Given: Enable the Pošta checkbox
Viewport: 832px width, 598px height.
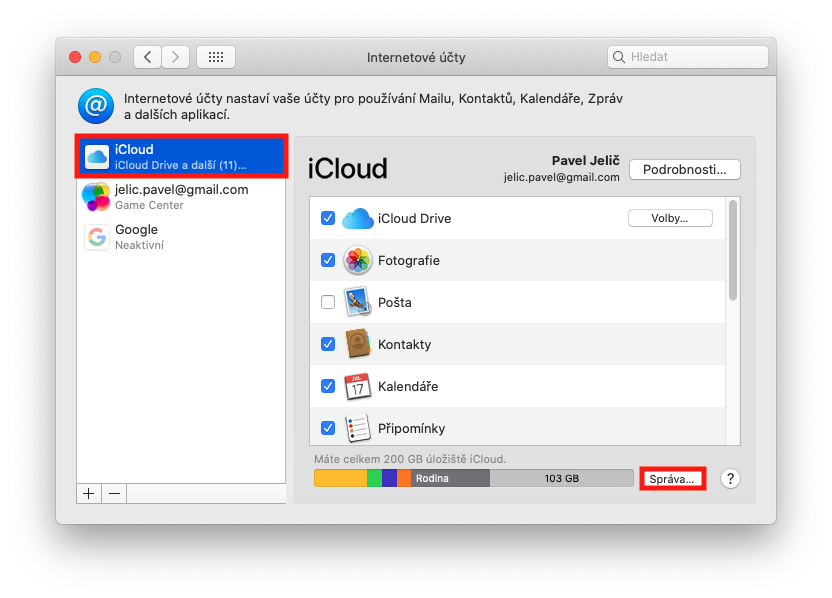Looking at the screenshot, I should 328,302.
